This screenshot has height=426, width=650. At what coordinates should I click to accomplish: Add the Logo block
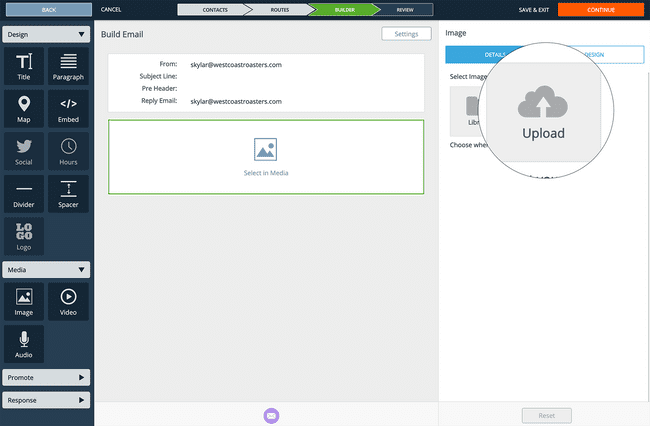[x=24, y=237]
